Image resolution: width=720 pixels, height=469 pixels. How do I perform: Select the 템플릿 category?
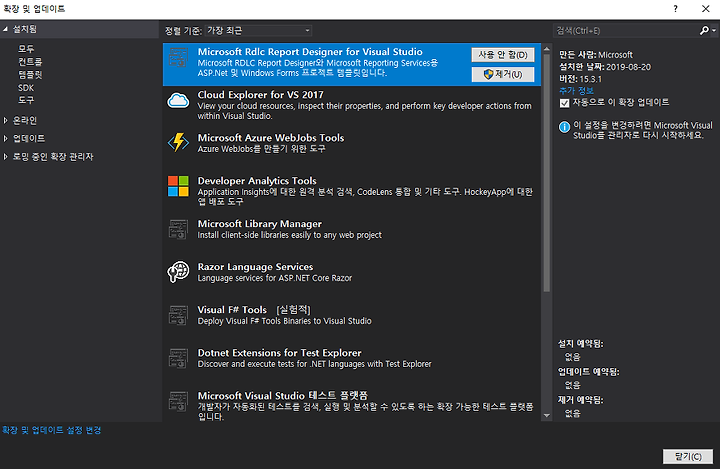[x=30, y=74]
